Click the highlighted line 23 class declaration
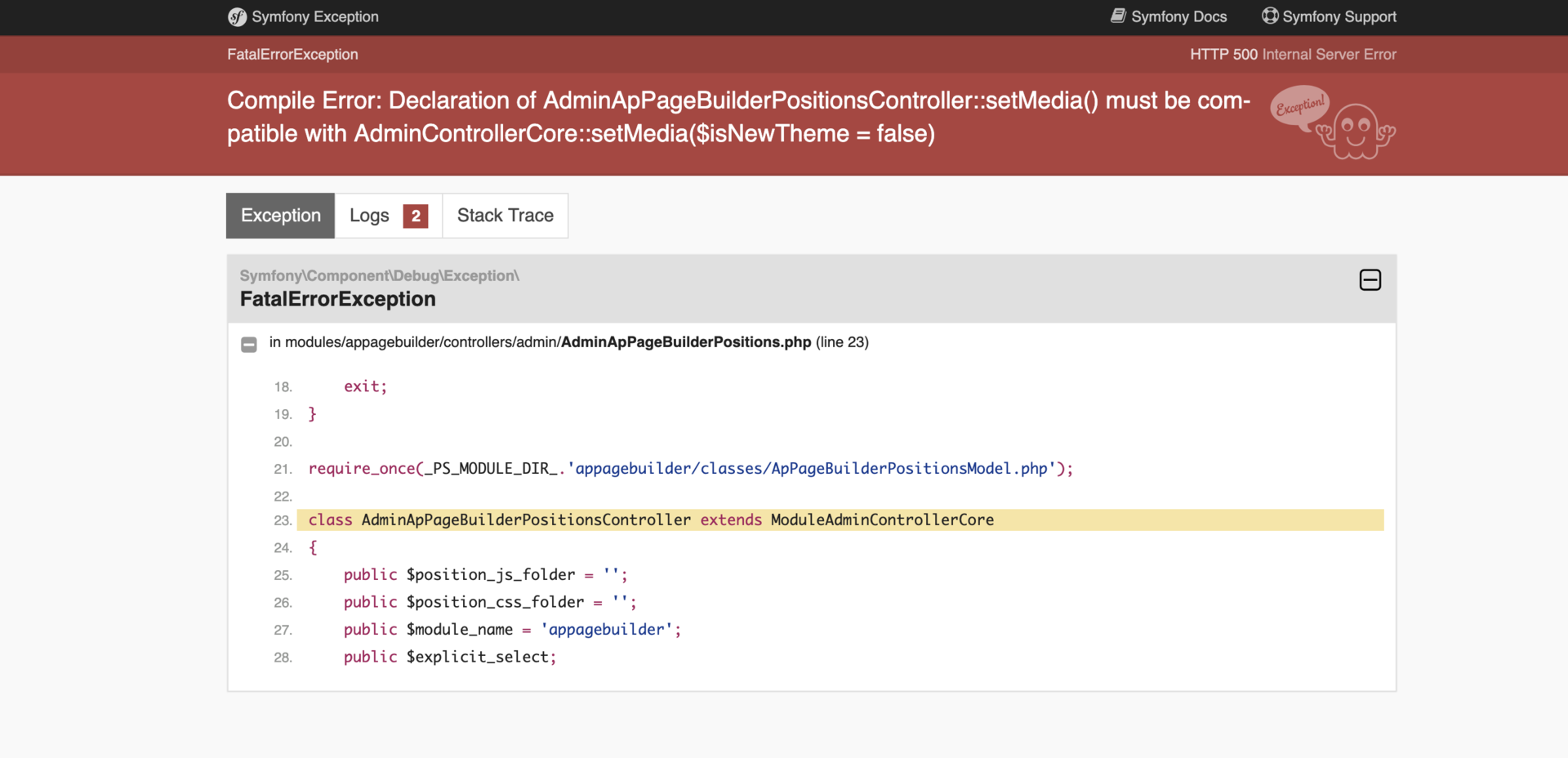1568x758 pixels. (651, 520)
